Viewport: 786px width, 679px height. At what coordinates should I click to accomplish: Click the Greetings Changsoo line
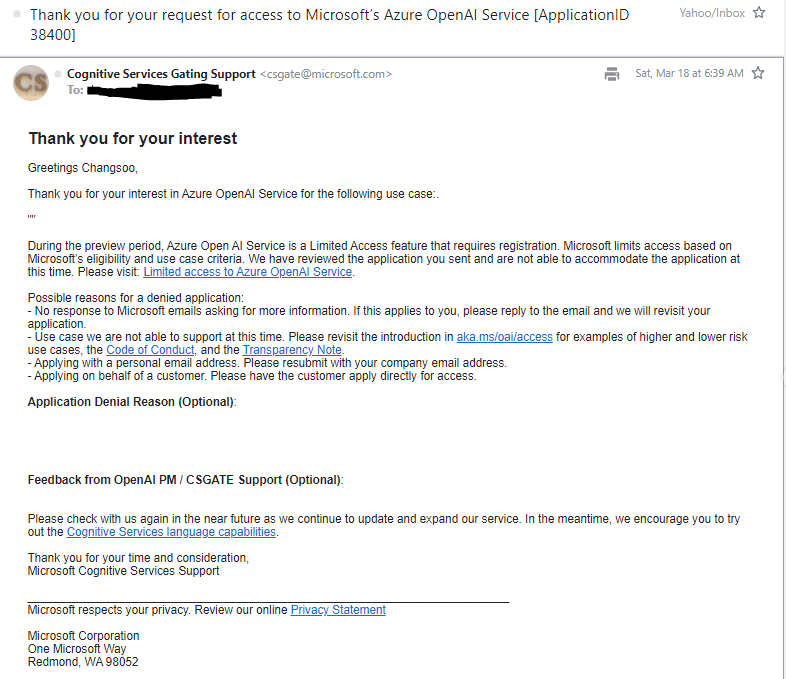83,168
